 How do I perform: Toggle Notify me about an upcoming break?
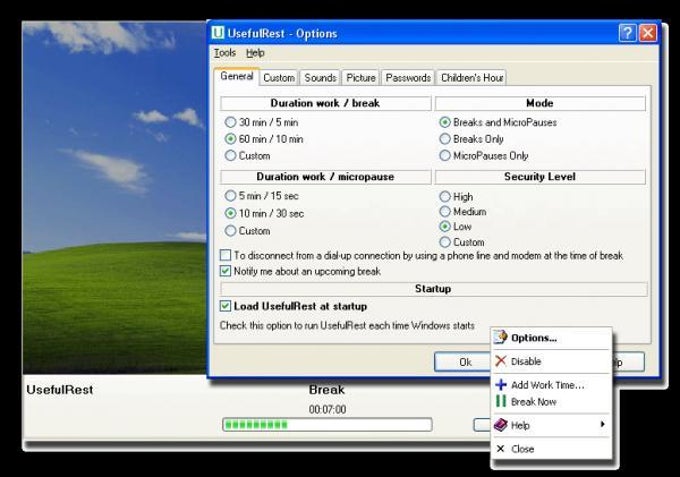225,271
